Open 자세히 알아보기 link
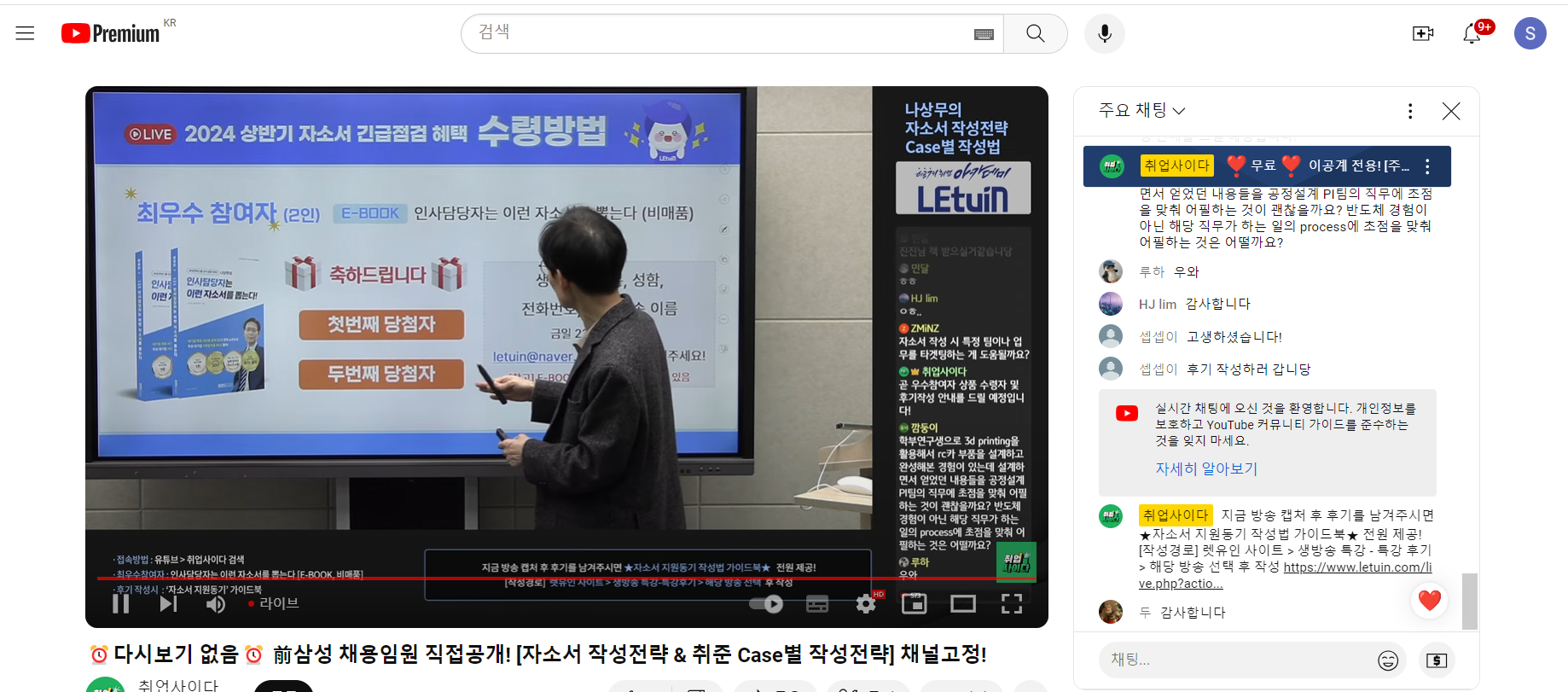The image size is (1568, 692). pos(1206,468)
